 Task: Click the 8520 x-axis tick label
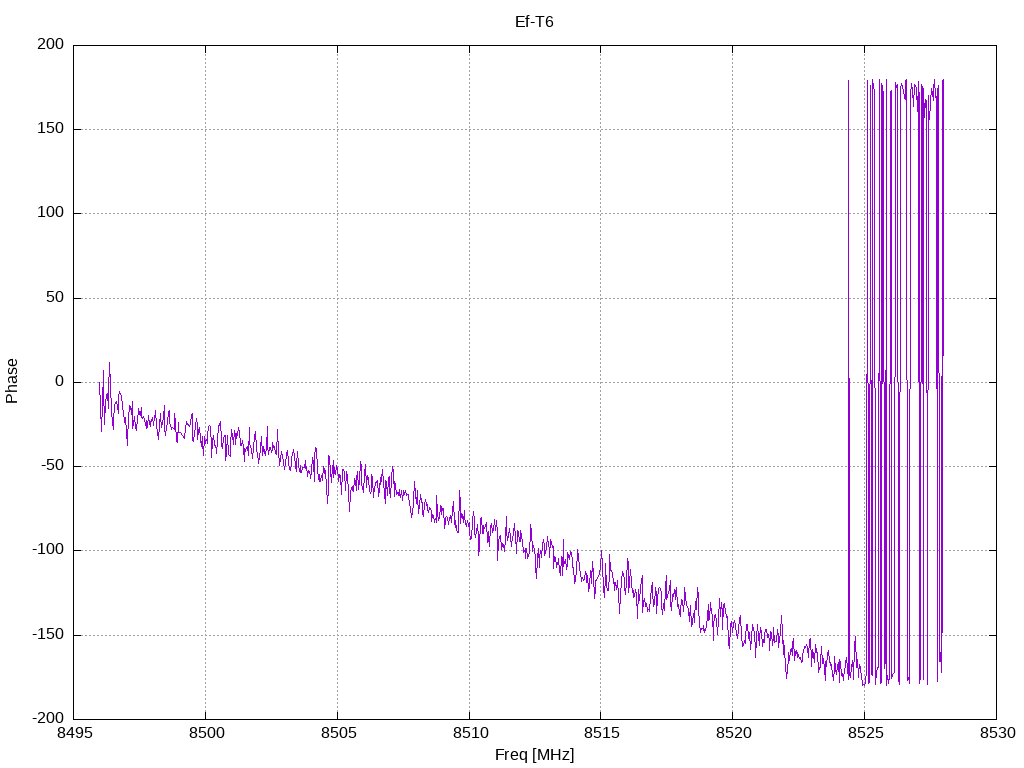coord(733,733)
